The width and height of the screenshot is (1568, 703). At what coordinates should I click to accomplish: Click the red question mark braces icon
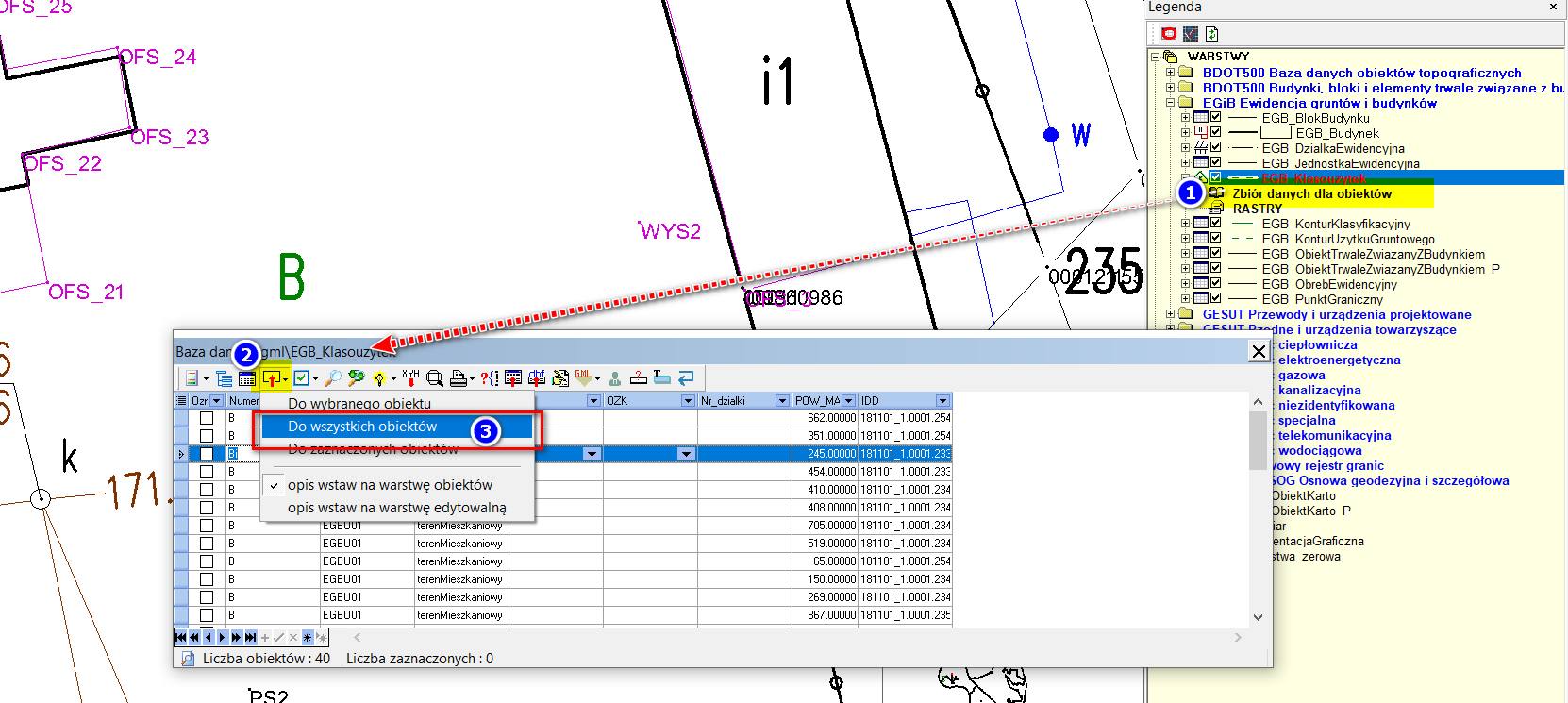489,378
